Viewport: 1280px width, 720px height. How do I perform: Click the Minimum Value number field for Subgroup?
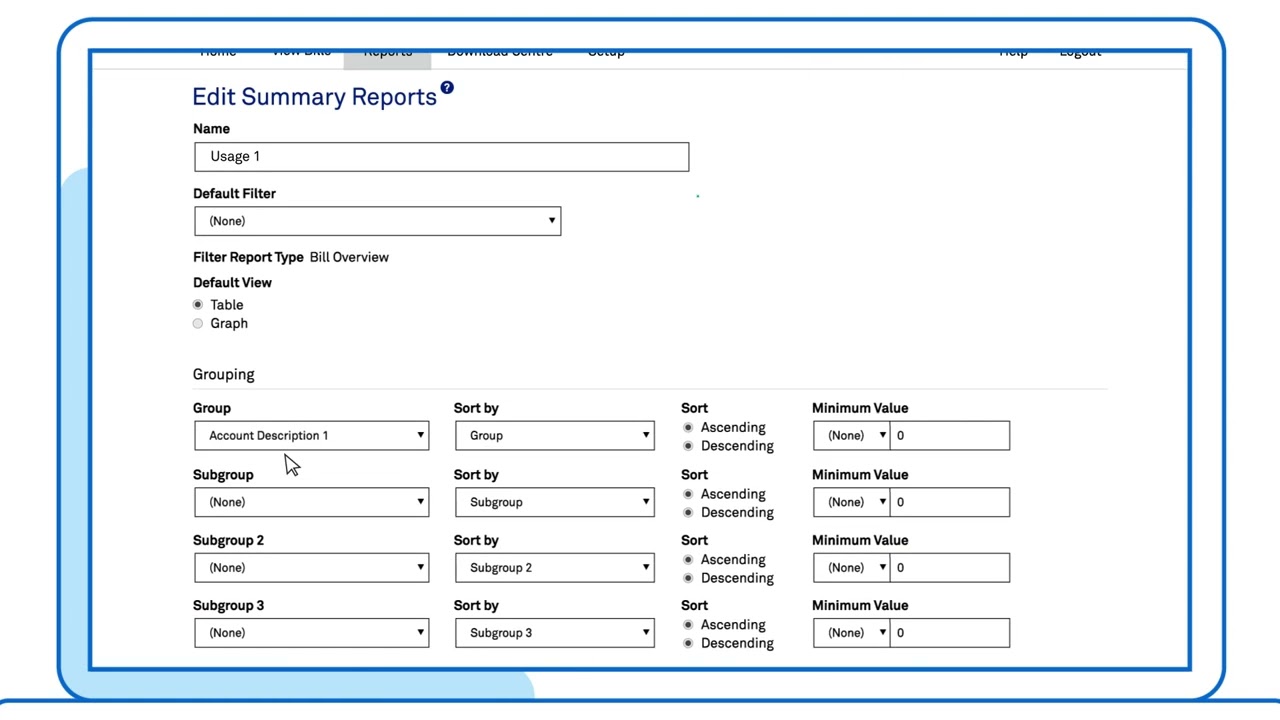click(x=949, y=502)
